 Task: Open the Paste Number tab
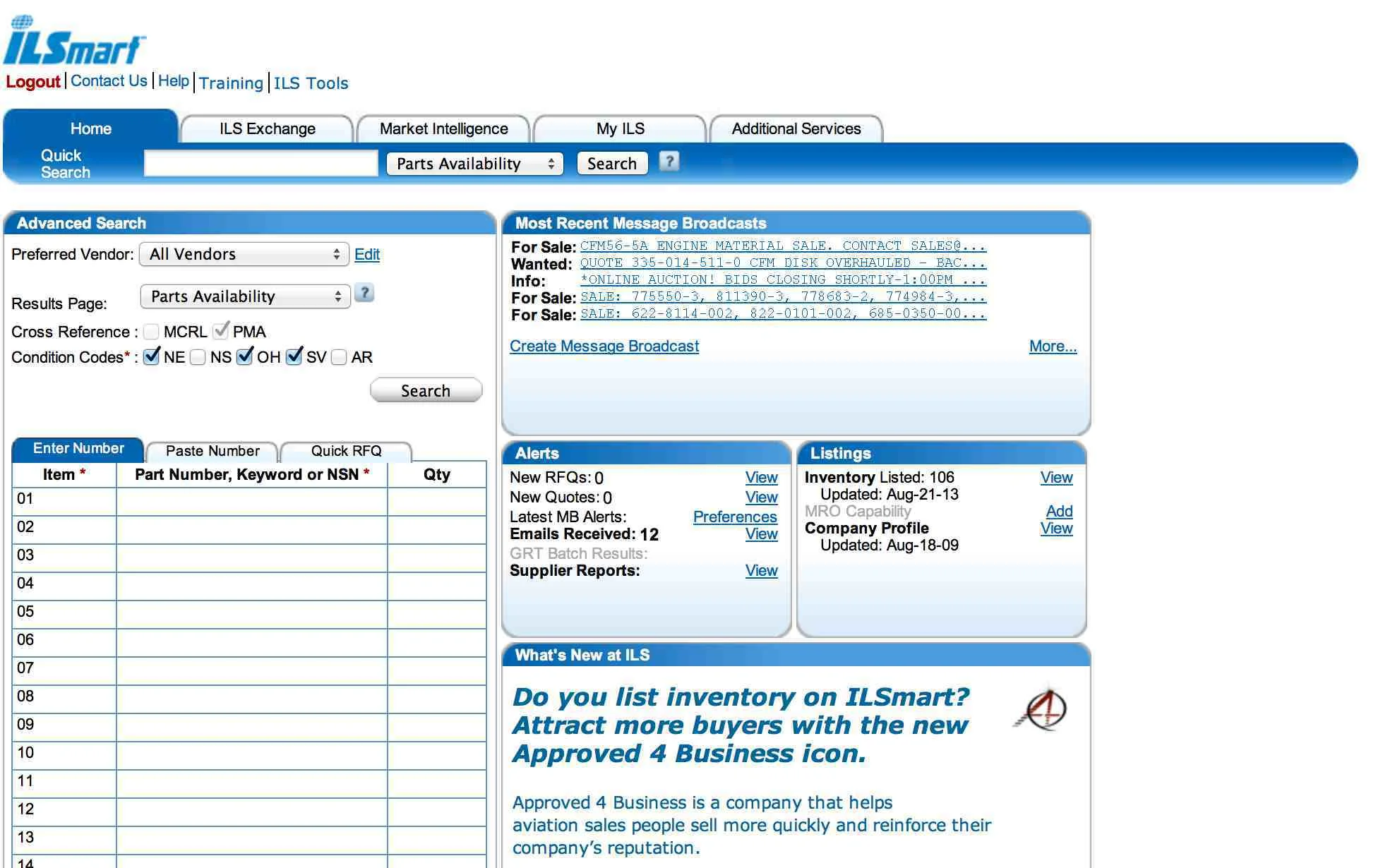coord(212,451)
